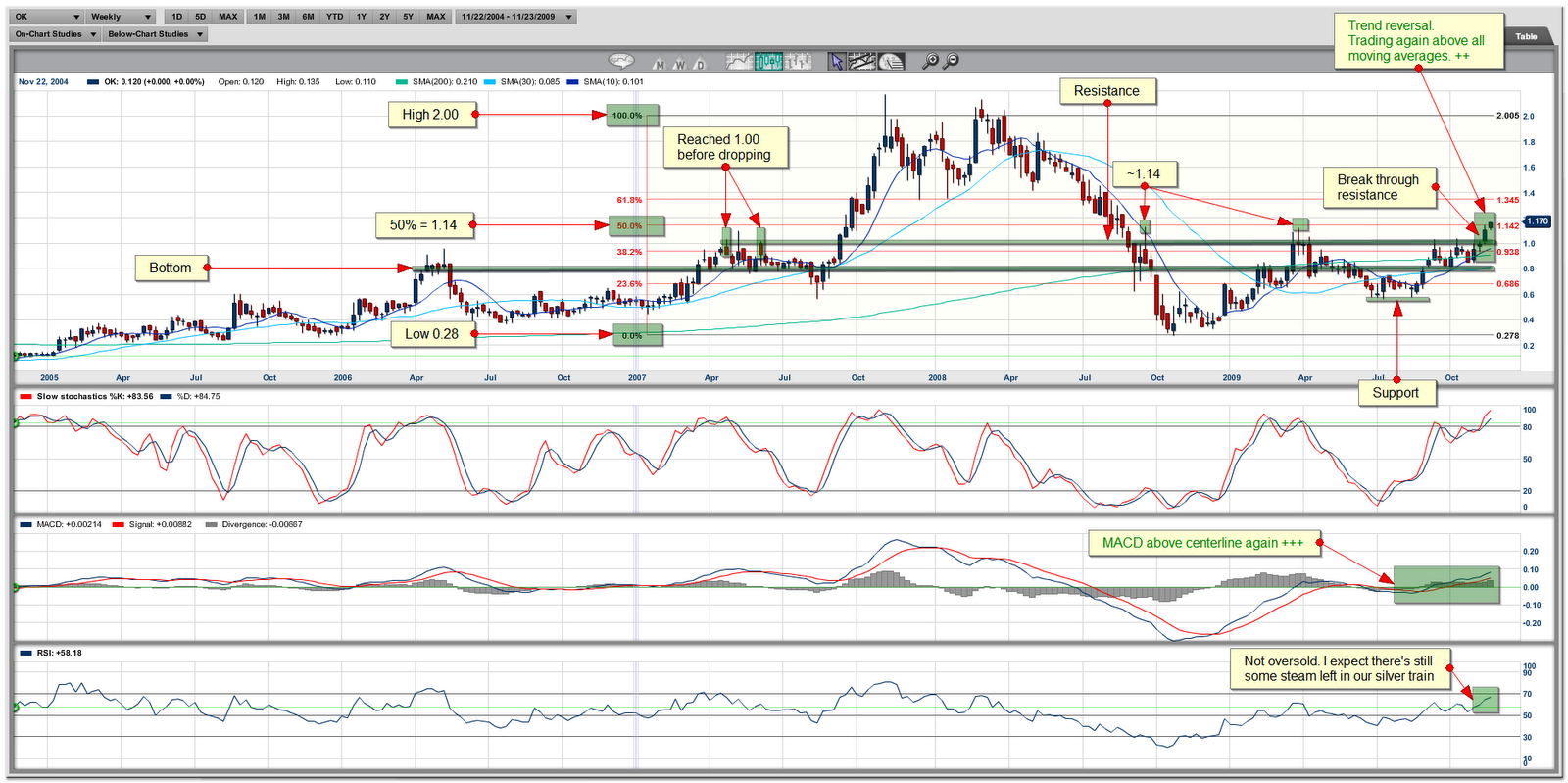This screenshot has height=783, width=1568.
Task: Zoom in with the plus magnifier
Action: [x=930, y=61]
